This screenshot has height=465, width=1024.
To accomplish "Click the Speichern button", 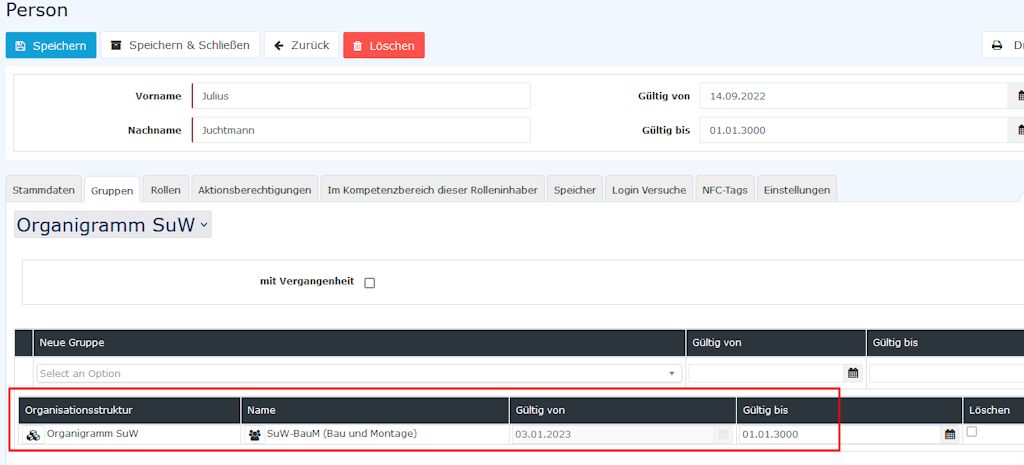I will [51, 45].
